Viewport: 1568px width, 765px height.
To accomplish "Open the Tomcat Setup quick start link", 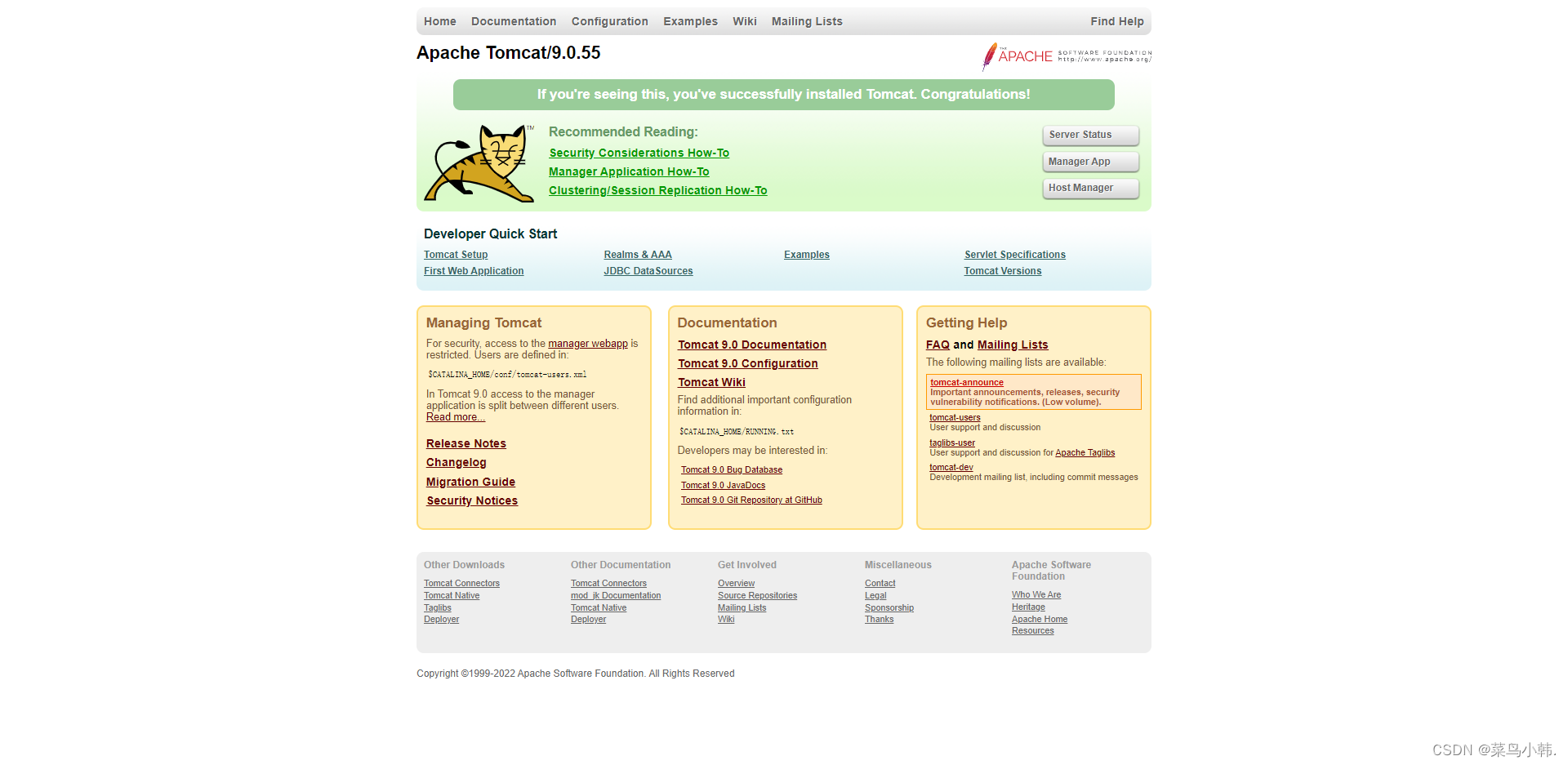I will tap(456, 255).
